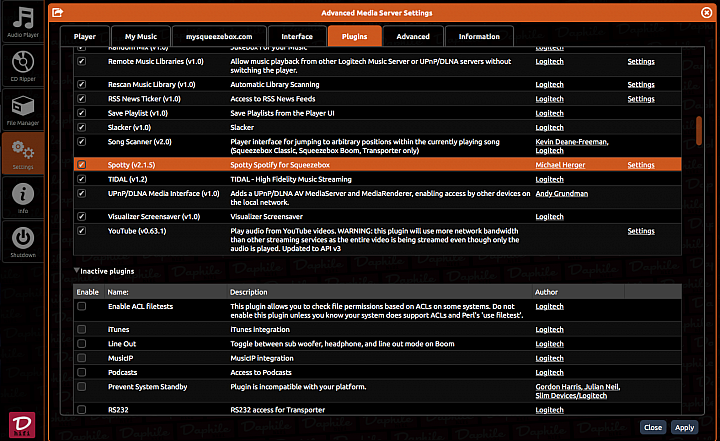Open the Settings gears sidebar icon
This screenshot has height=441, width=720.
[23, 153]
